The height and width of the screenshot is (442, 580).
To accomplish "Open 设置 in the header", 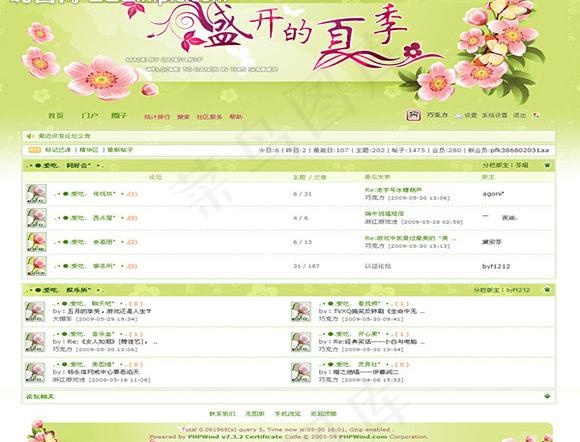I will 471,115.
